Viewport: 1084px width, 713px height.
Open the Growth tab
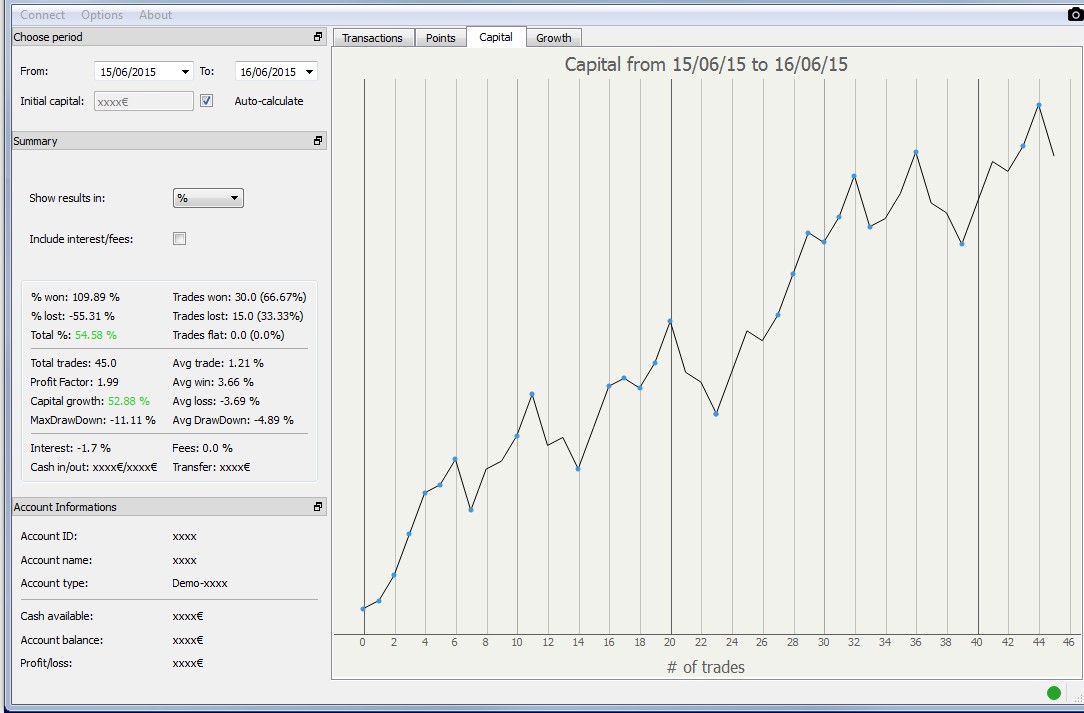[553, 38]
